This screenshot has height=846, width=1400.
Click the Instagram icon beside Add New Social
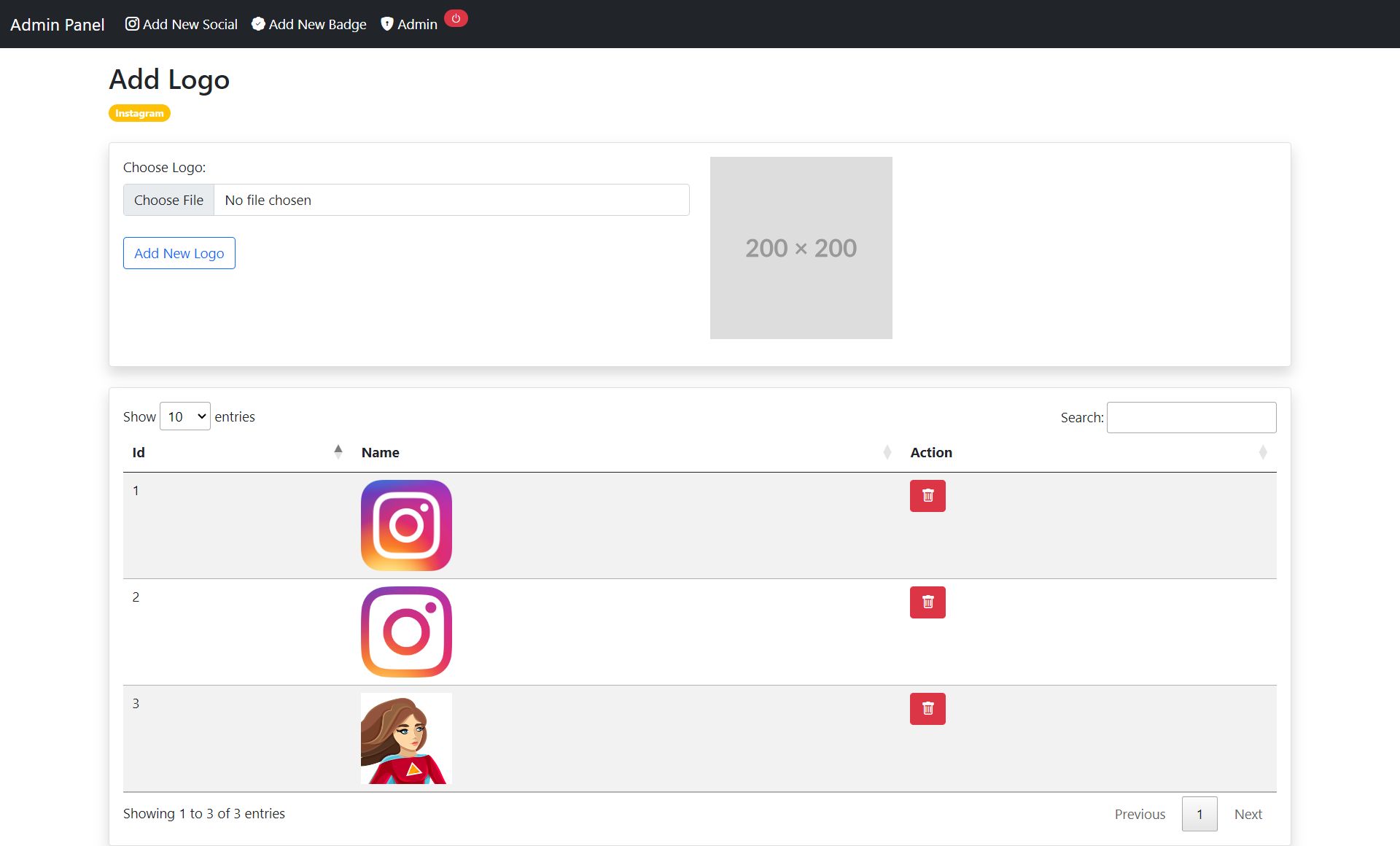coord(132,24)
